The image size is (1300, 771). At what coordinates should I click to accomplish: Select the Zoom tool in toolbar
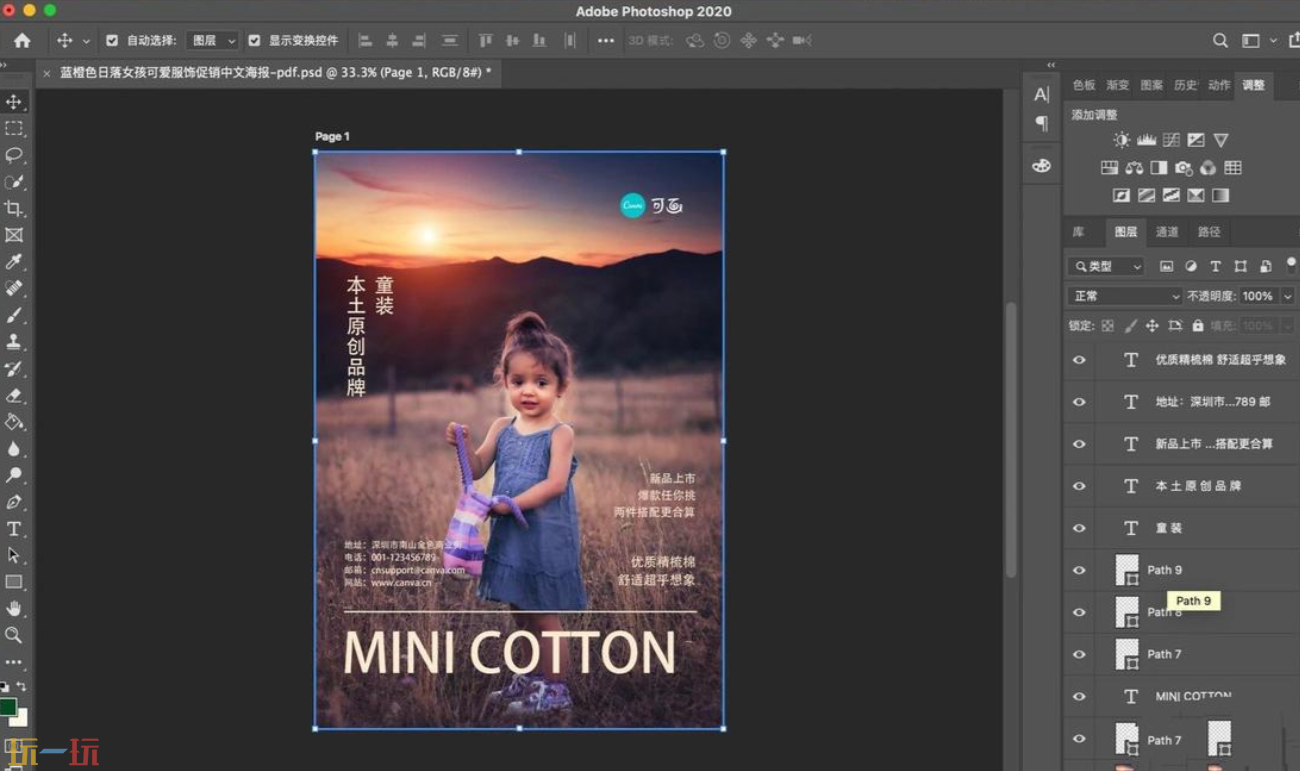click(x=14, y=635)
